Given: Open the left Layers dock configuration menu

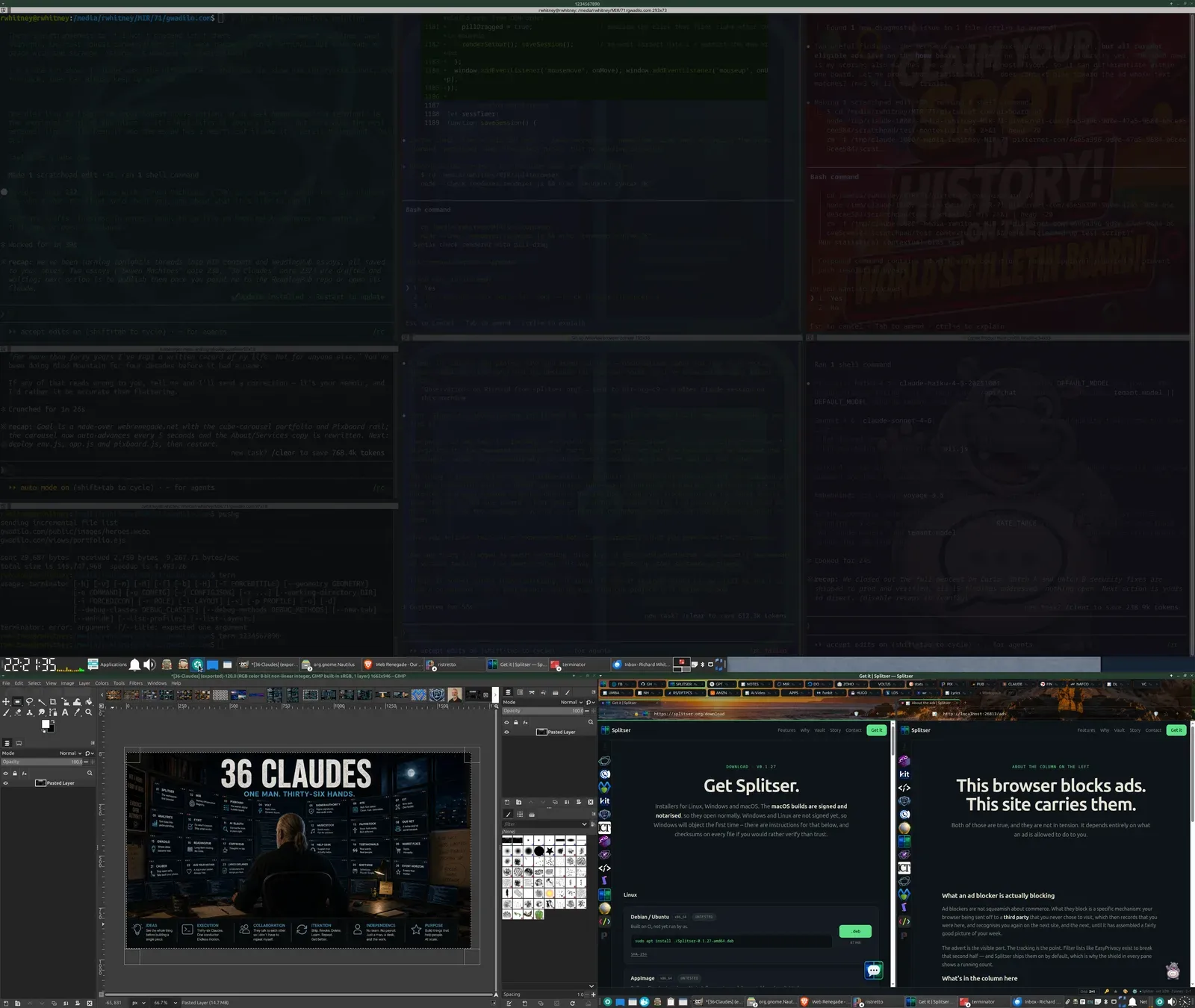Looking at the screenshot, I should [x=93, y=743].
